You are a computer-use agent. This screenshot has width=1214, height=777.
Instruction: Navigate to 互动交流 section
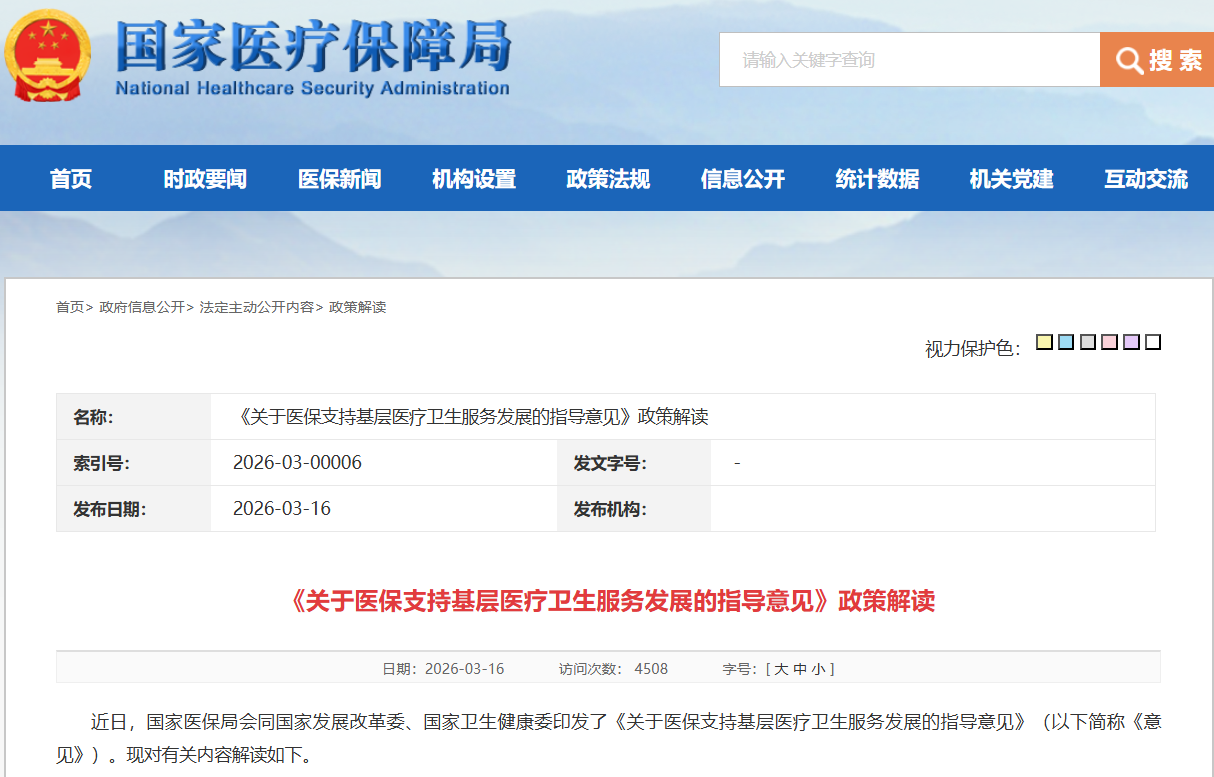tap(1146, 179)
